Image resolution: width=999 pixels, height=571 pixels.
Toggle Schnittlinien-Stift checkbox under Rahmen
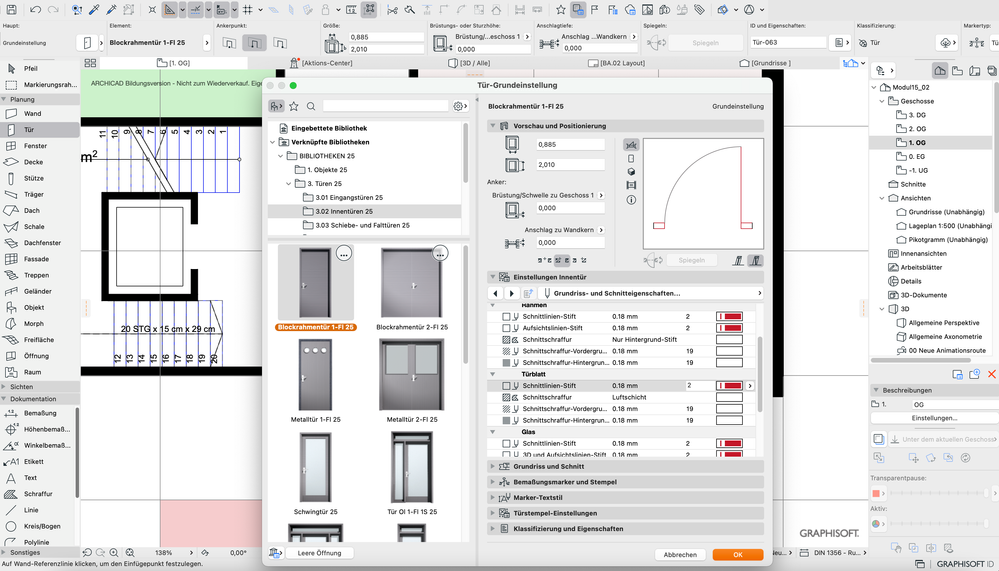(x=507, y=317)
